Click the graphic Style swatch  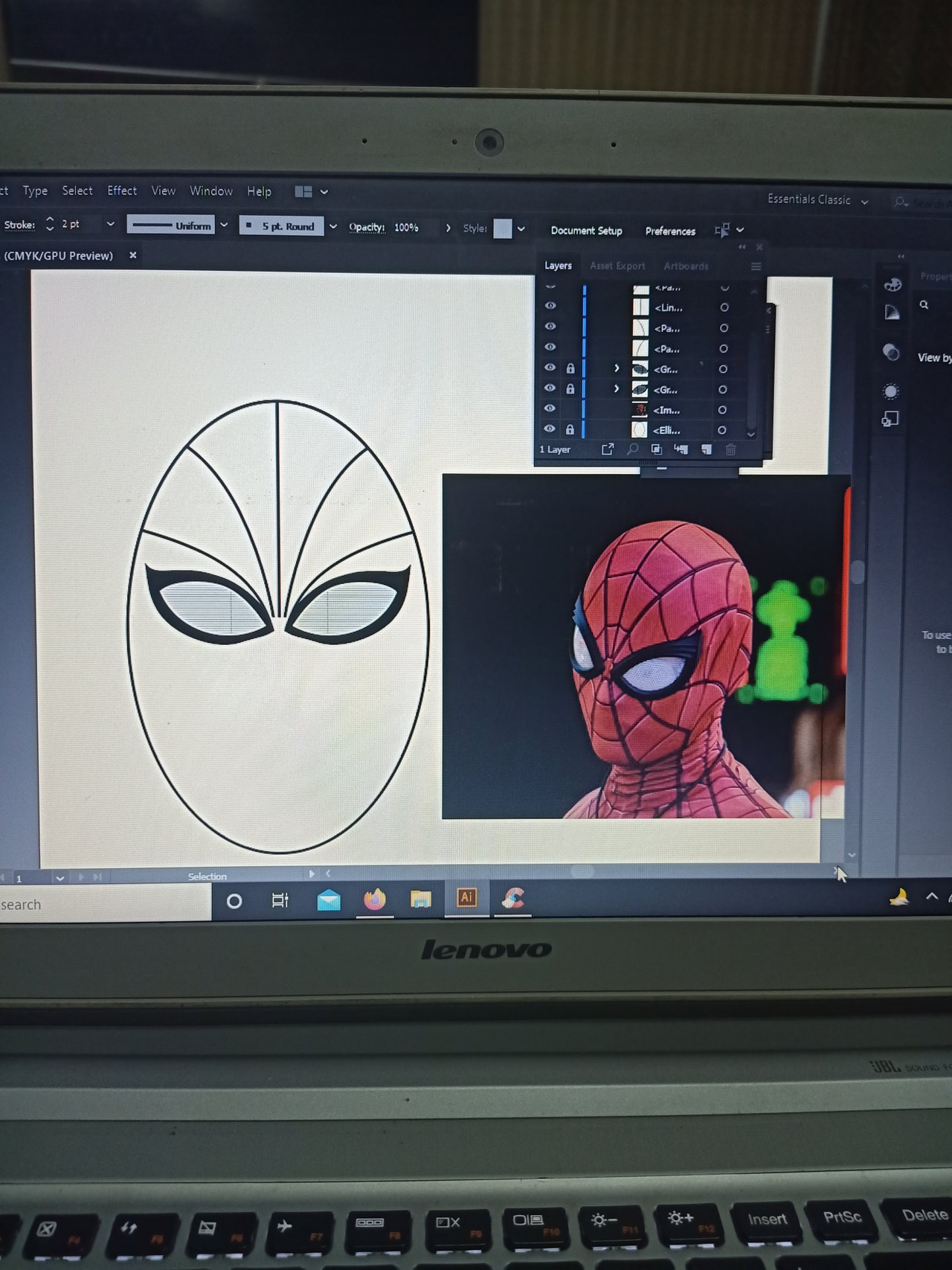(503, 229)
